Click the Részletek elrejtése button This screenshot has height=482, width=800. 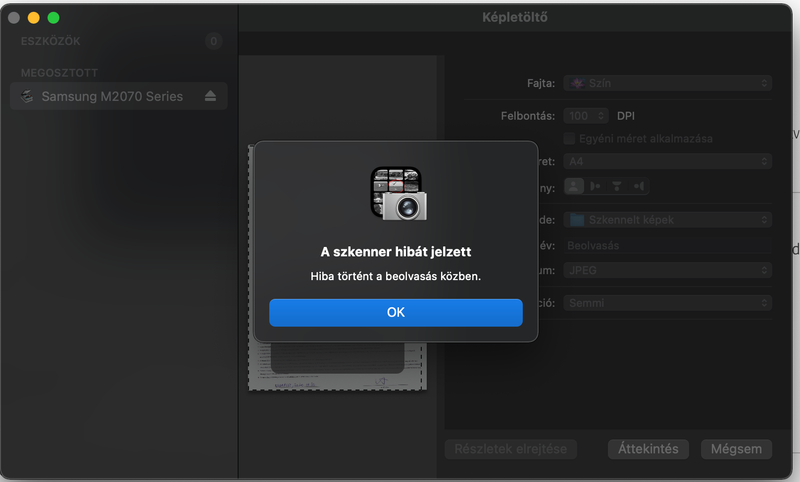pyautogui.click(x=510, y=449)
